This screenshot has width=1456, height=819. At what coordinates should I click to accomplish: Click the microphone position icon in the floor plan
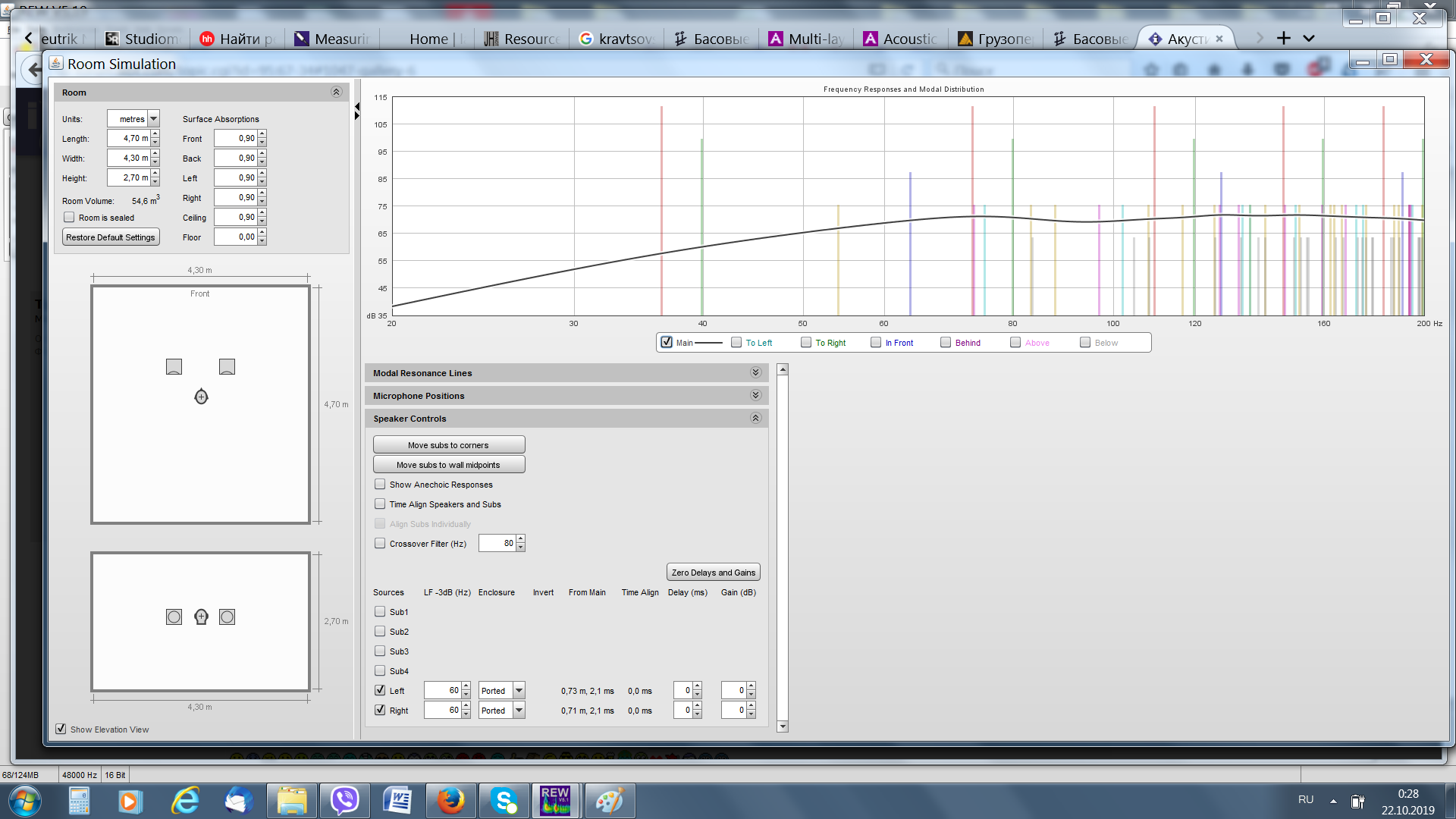pos(201,397)
